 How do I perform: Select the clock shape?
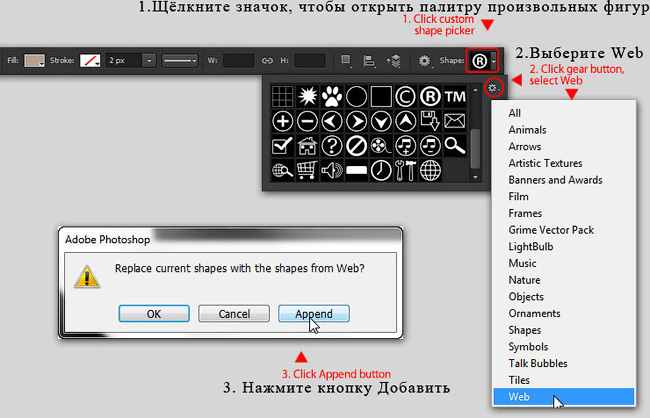[381, 170]
